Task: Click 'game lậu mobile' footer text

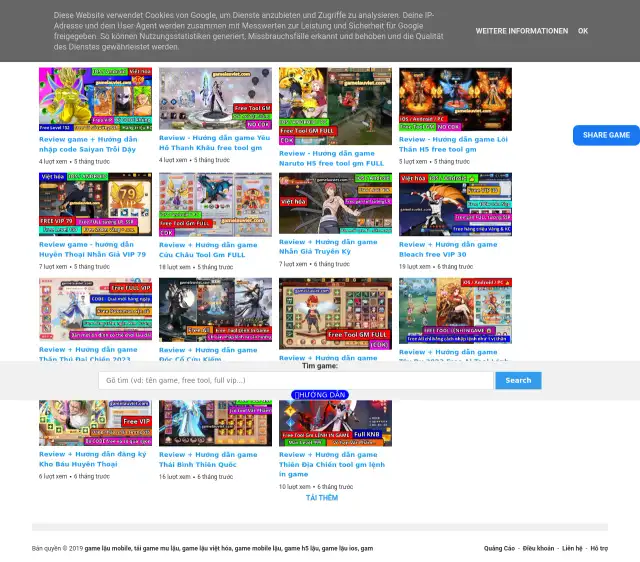Action: 108,549
